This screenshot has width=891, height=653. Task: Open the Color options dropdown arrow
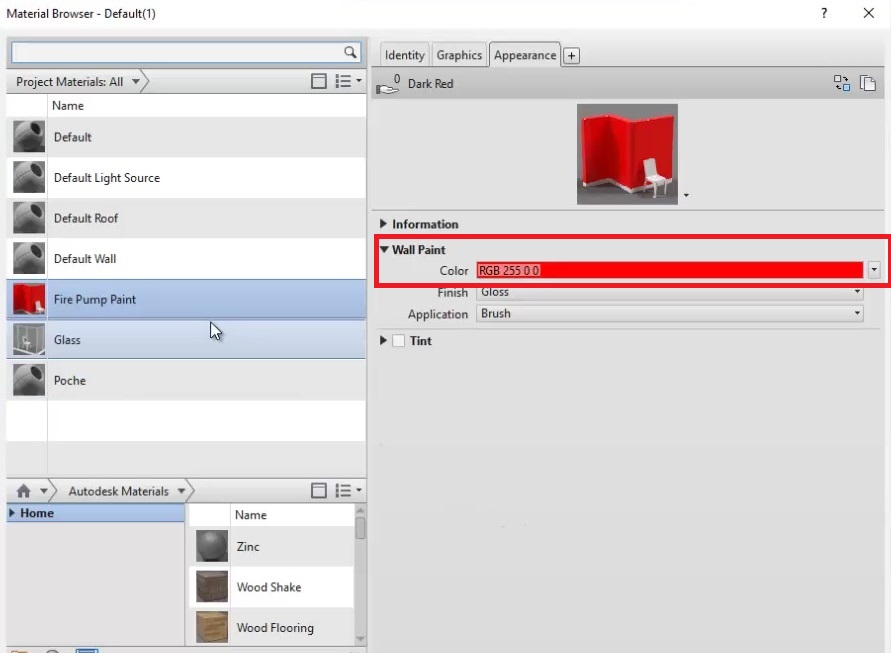(x=874, y=270)
